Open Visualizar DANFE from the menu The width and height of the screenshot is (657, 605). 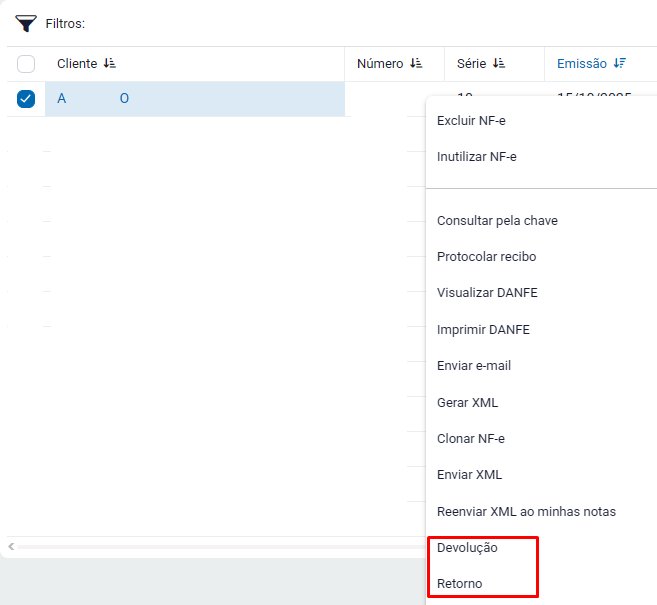click(x=487, y=293)
